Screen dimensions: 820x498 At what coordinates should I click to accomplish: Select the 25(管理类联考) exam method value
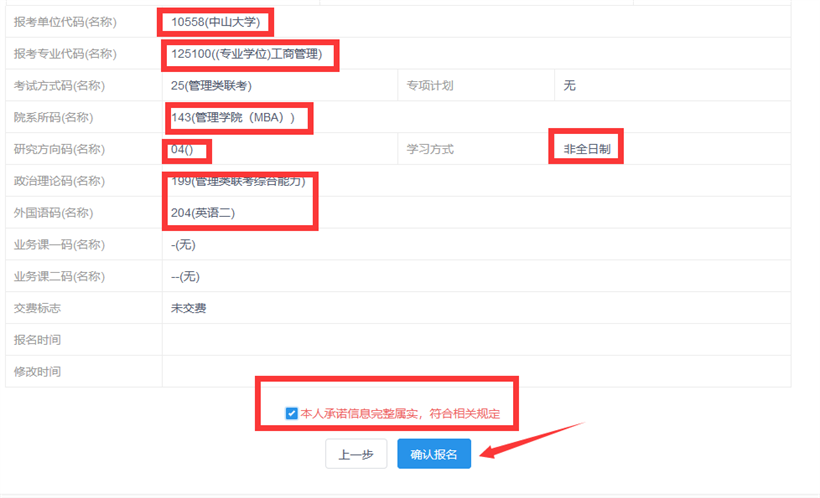click(211, 85)
